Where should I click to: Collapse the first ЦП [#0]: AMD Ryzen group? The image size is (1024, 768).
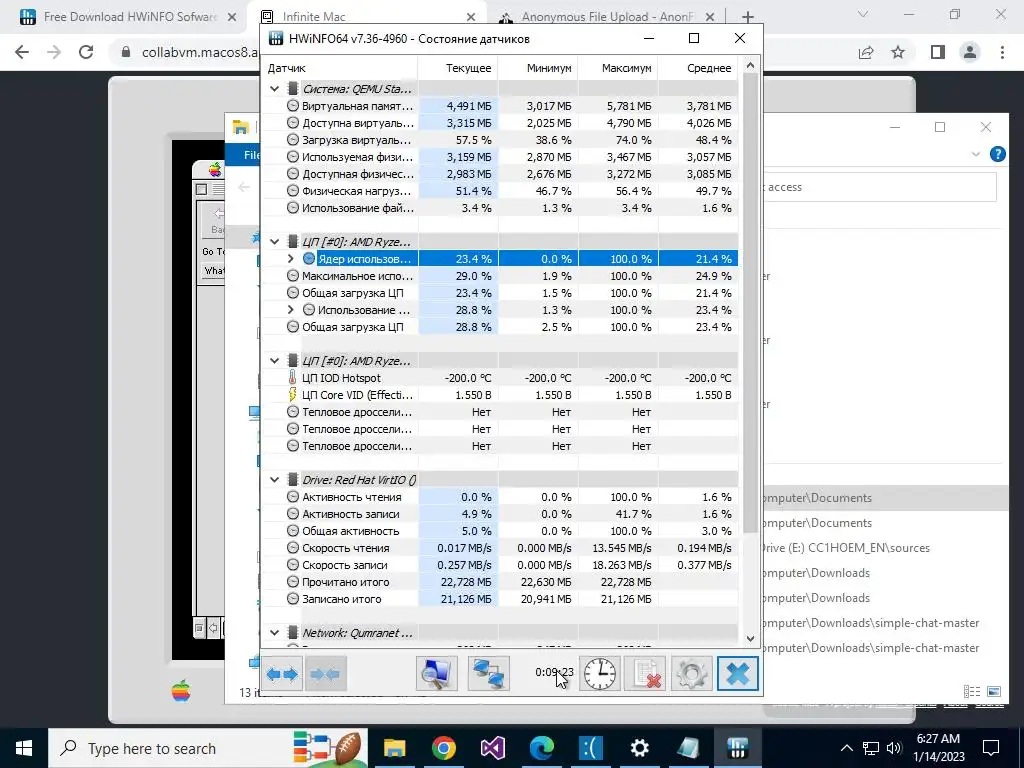click(x=275, y=242)
